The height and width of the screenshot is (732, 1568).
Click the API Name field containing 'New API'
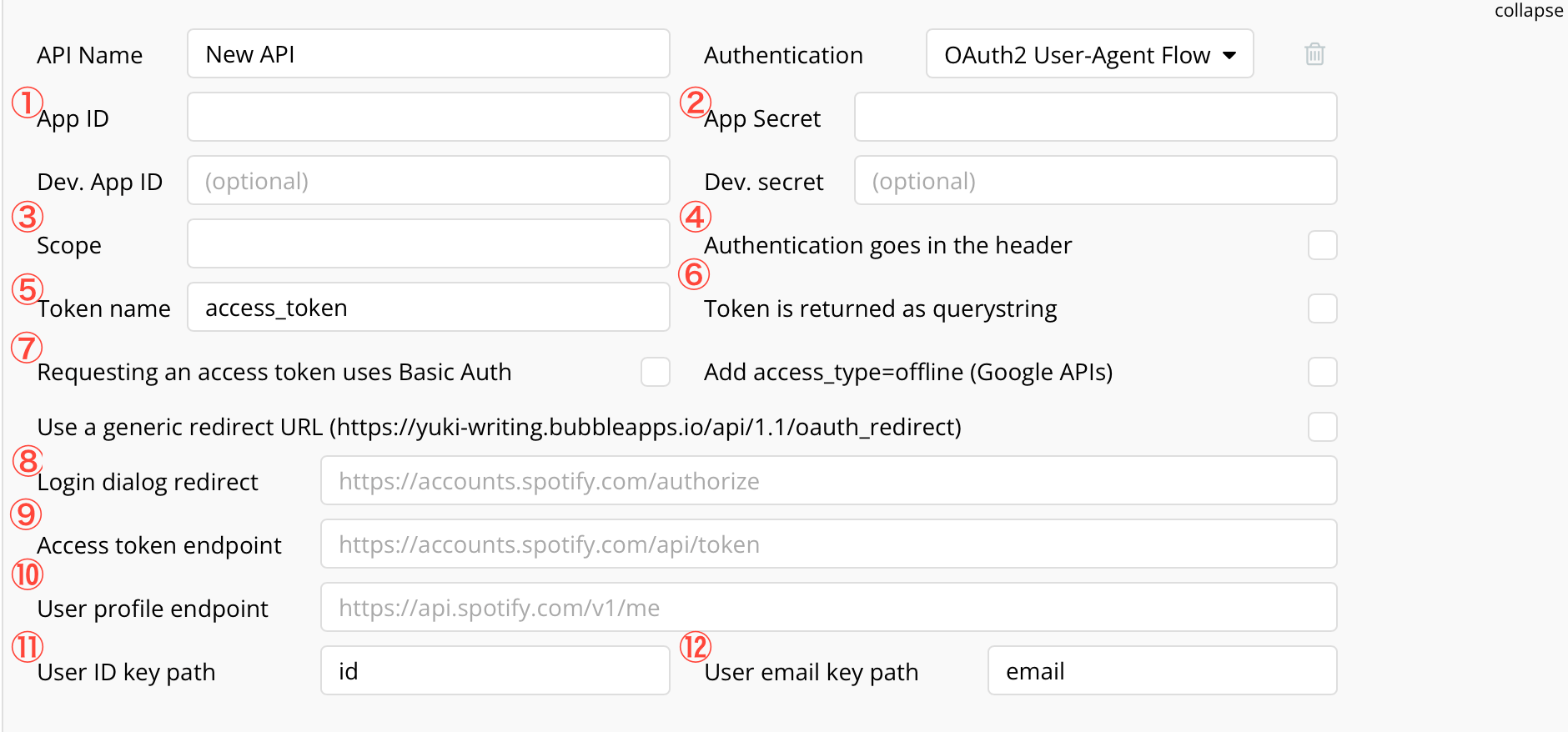428,53
